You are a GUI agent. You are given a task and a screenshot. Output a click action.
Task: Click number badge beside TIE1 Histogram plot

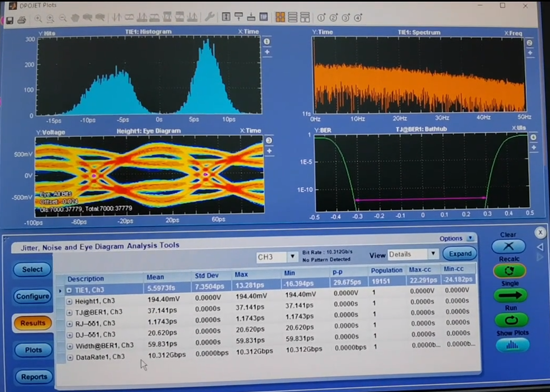click(267, 41)
